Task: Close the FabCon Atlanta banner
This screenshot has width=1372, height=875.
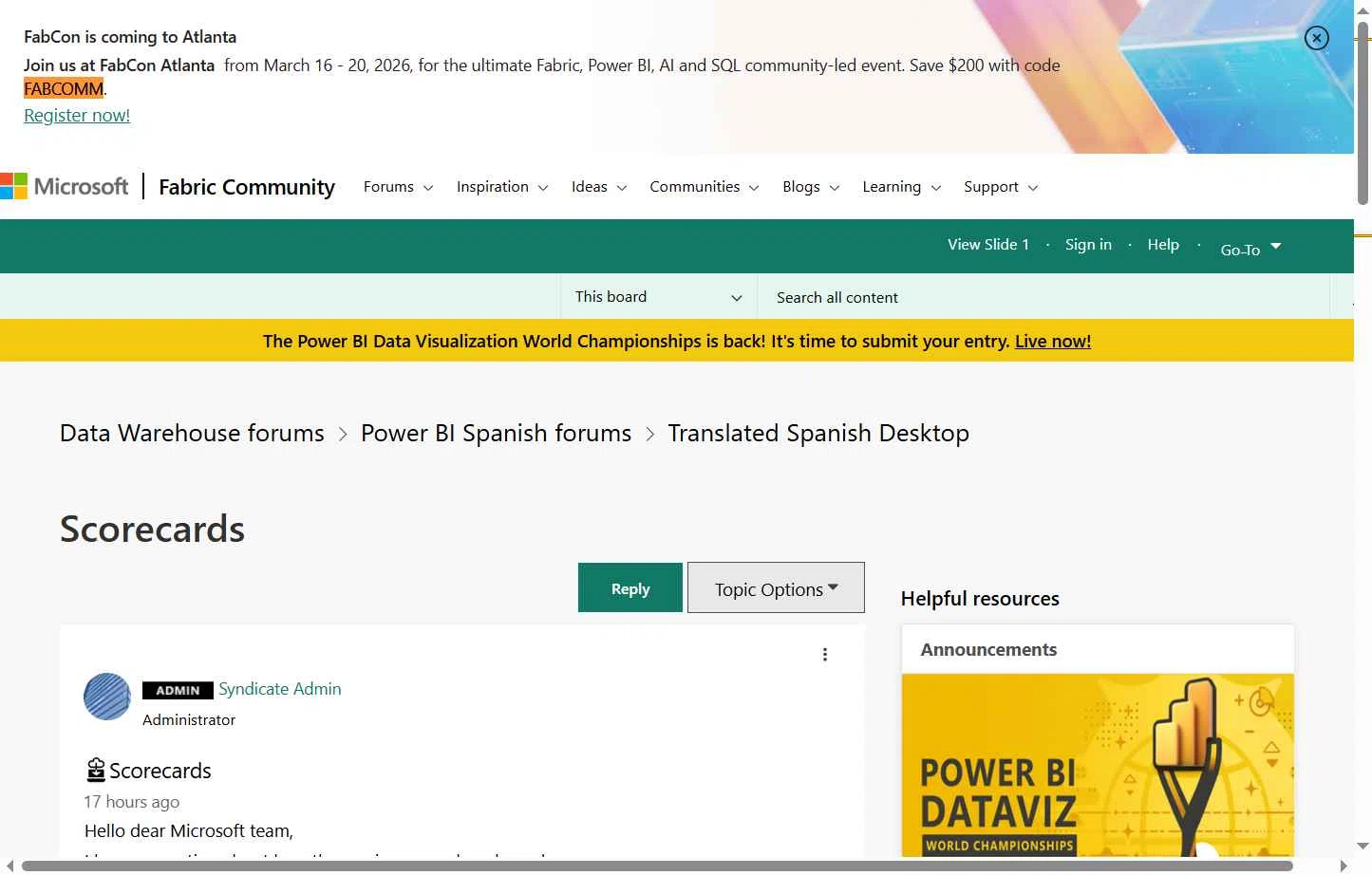Action: (x=1316, y=38)
